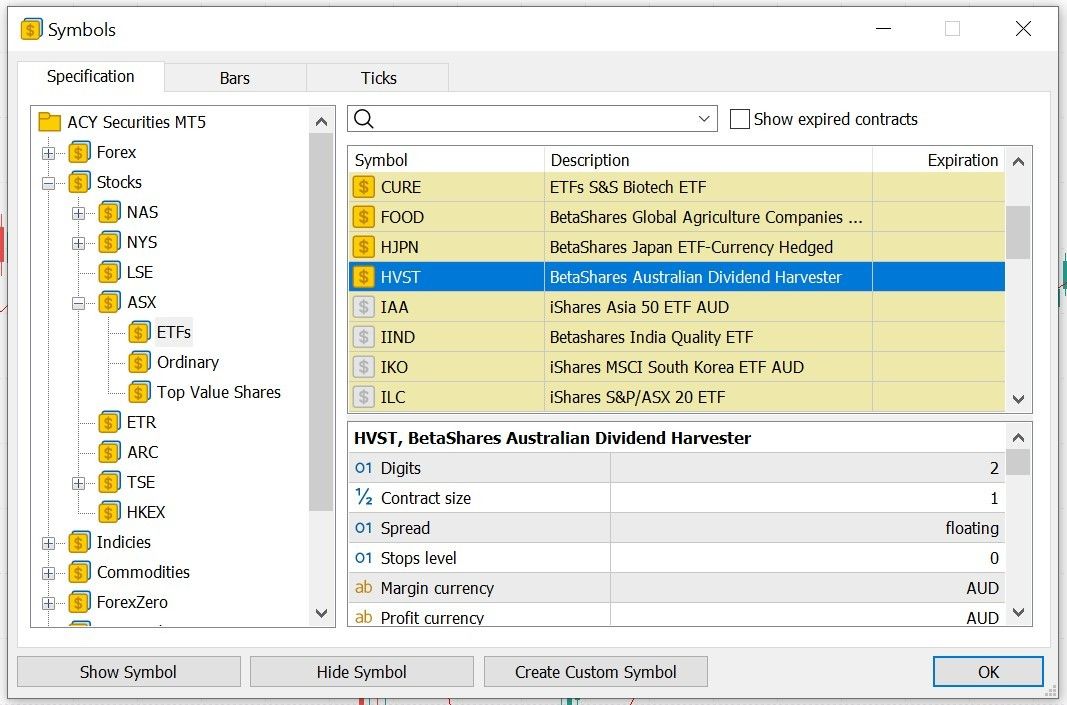Click the search magnifier icon
Screen dimensions: 1067x705
click(364, 119)
